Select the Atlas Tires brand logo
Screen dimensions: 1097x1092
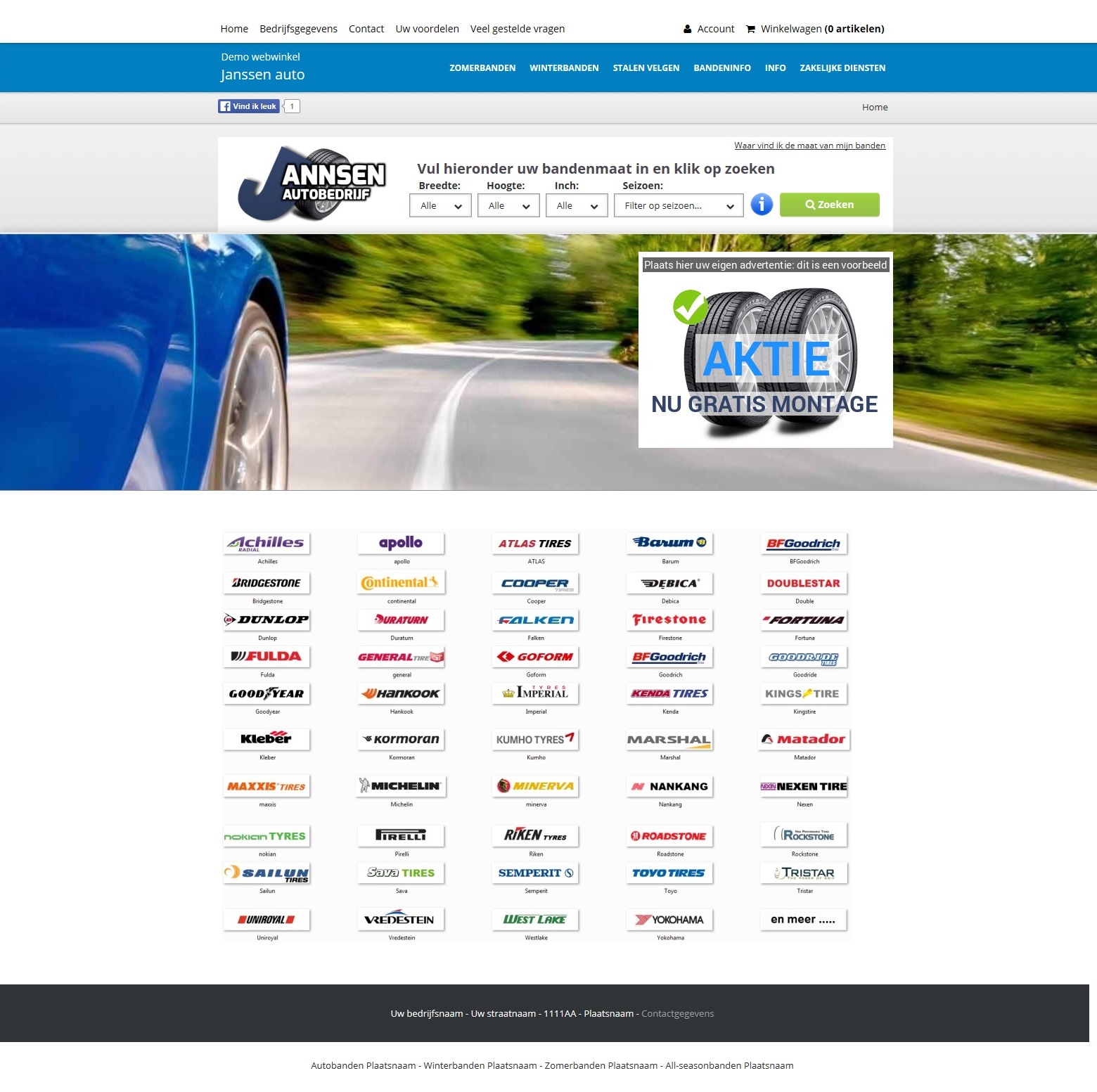(x=536, y=544)
